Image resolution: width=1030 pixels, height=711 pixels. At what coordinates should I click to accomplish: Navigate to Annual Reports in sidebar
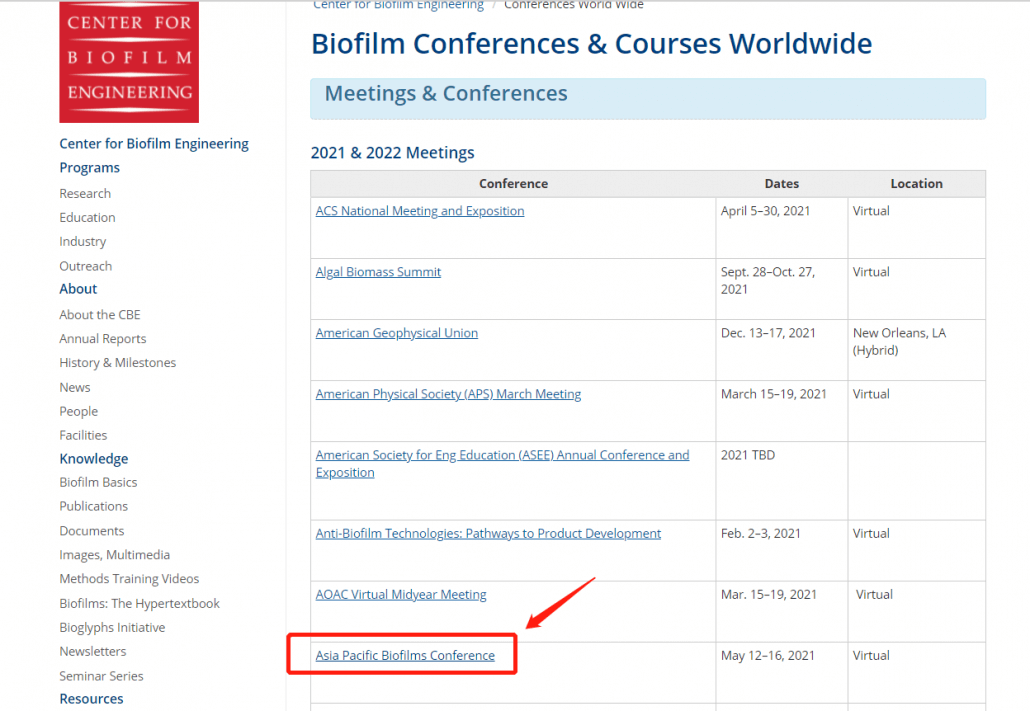[x=103, y=339]
